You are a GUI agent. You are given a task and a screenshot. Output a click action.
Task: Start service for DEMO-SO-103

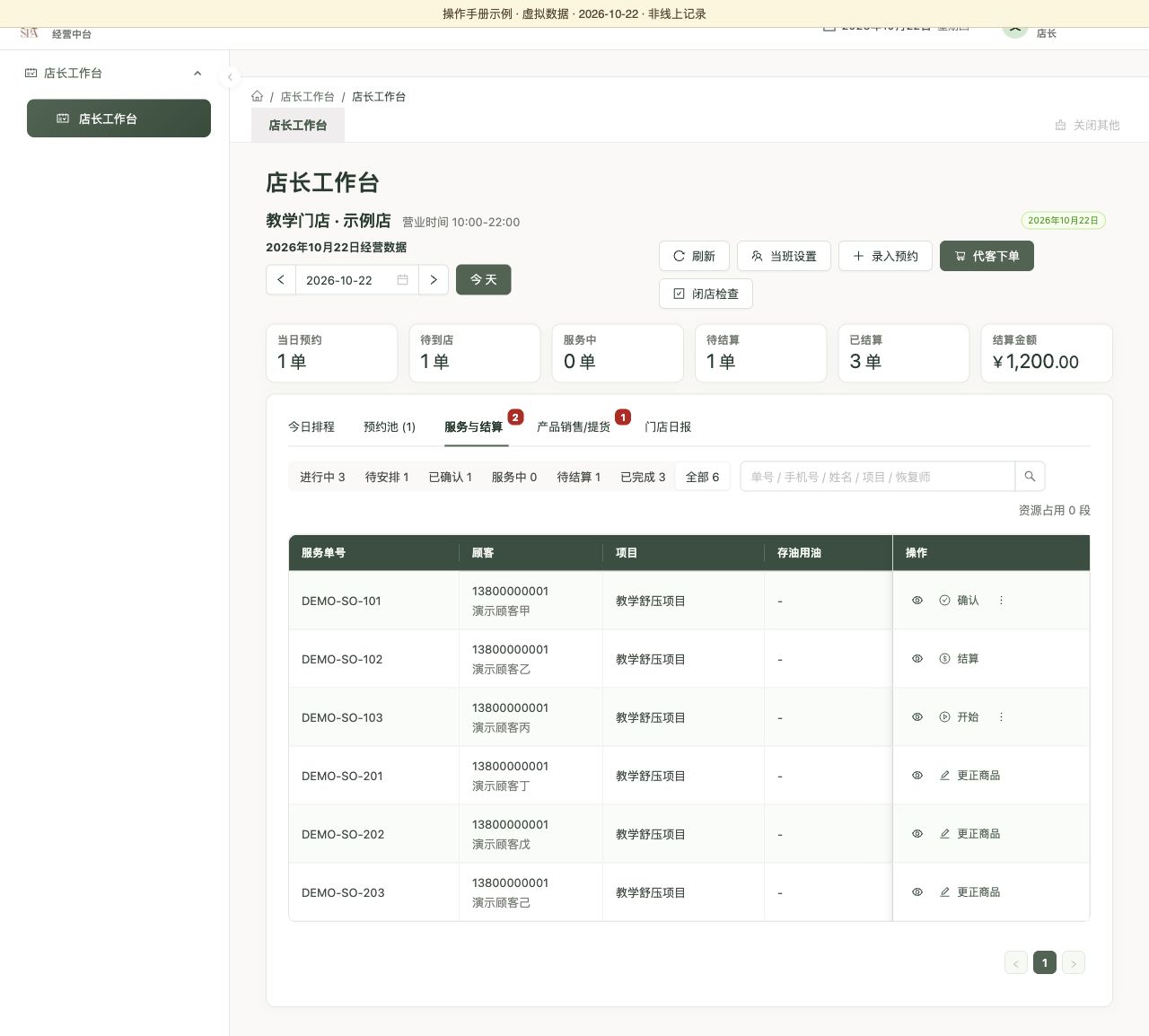(x=959, y=717)
